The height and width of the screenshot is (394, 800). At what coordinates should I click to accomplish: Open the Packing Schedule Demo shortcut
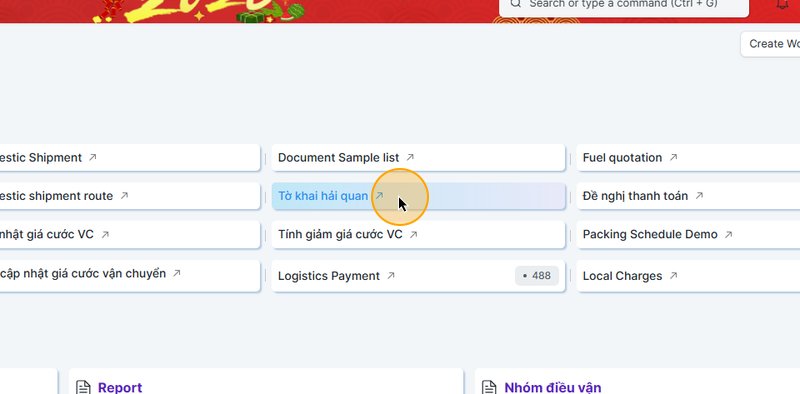(x=688, y=235)
